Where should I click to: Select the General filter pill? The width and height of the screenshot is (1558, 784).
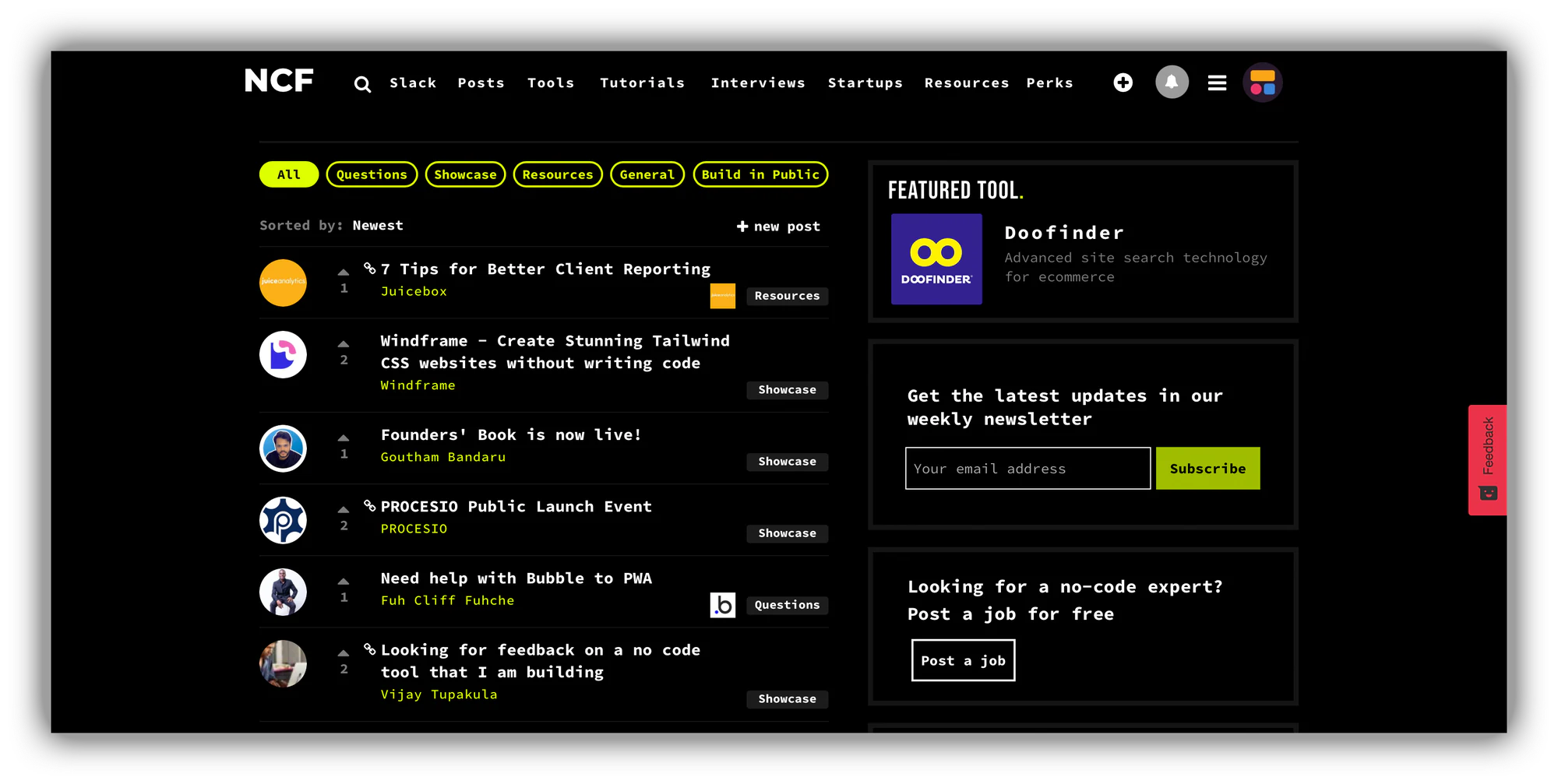[x=647, y=174]
